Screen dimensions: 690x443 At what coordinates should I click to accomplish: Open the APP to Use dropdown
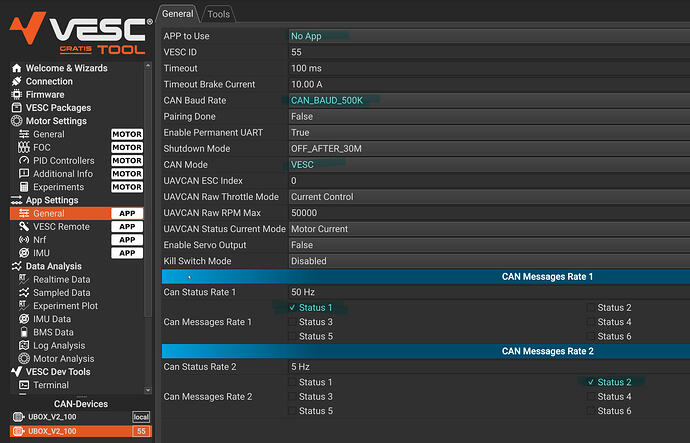[x=489, y=36]
